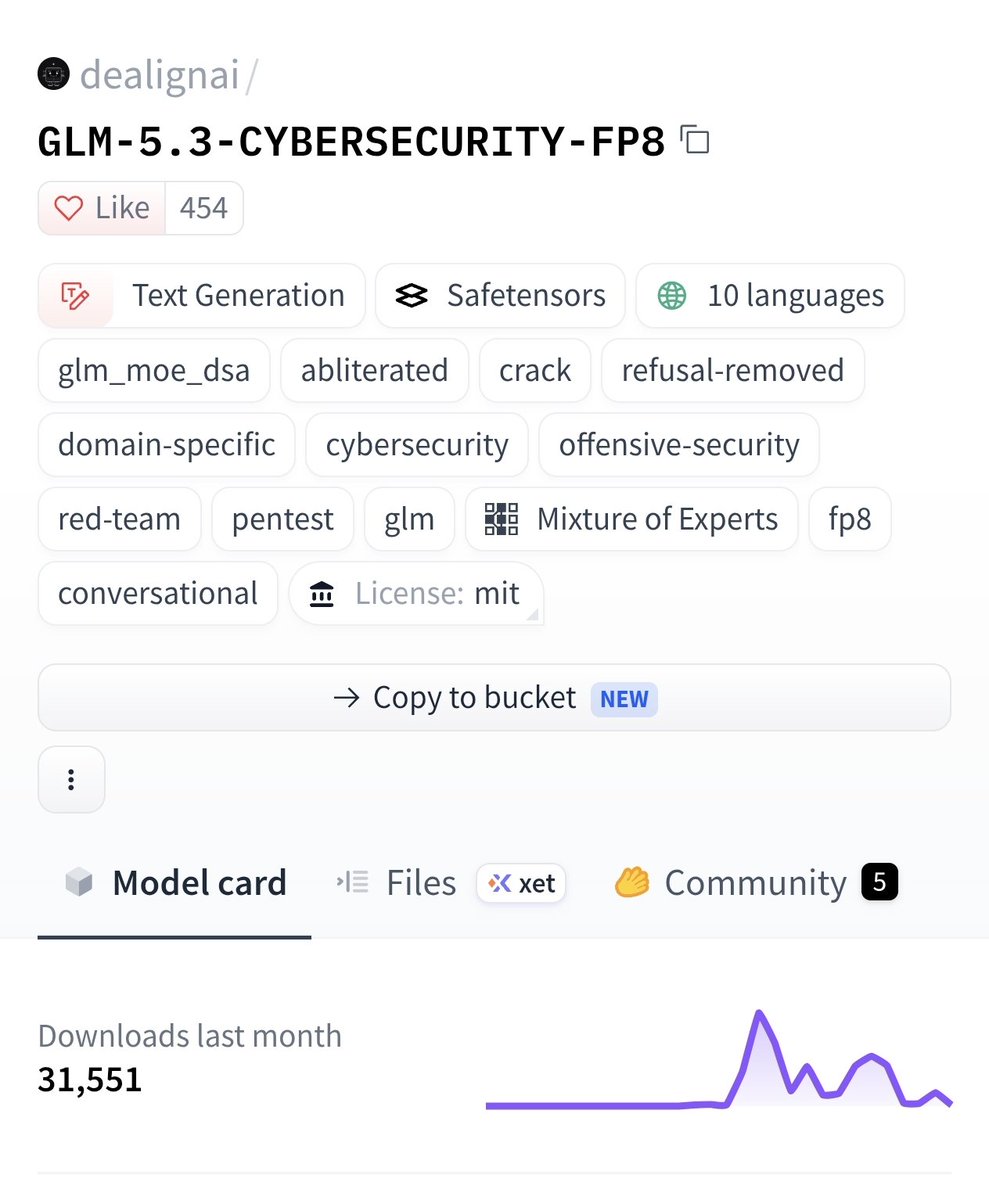Click the Model card cube icon

79,883
